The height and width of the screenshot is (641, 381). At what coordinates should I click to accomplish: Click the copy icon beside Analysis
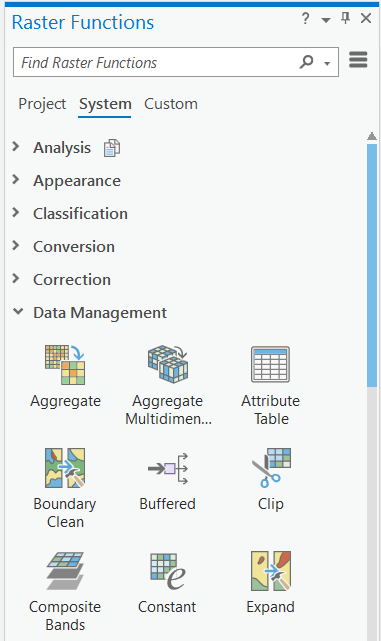click(112, 148)
